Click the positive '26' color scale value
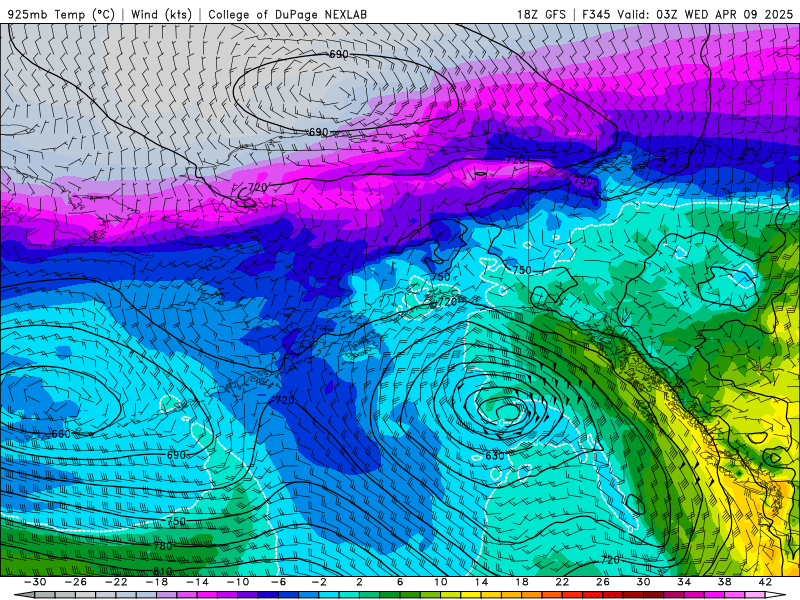Screen dimensions: 800x600 pos(603,582)
